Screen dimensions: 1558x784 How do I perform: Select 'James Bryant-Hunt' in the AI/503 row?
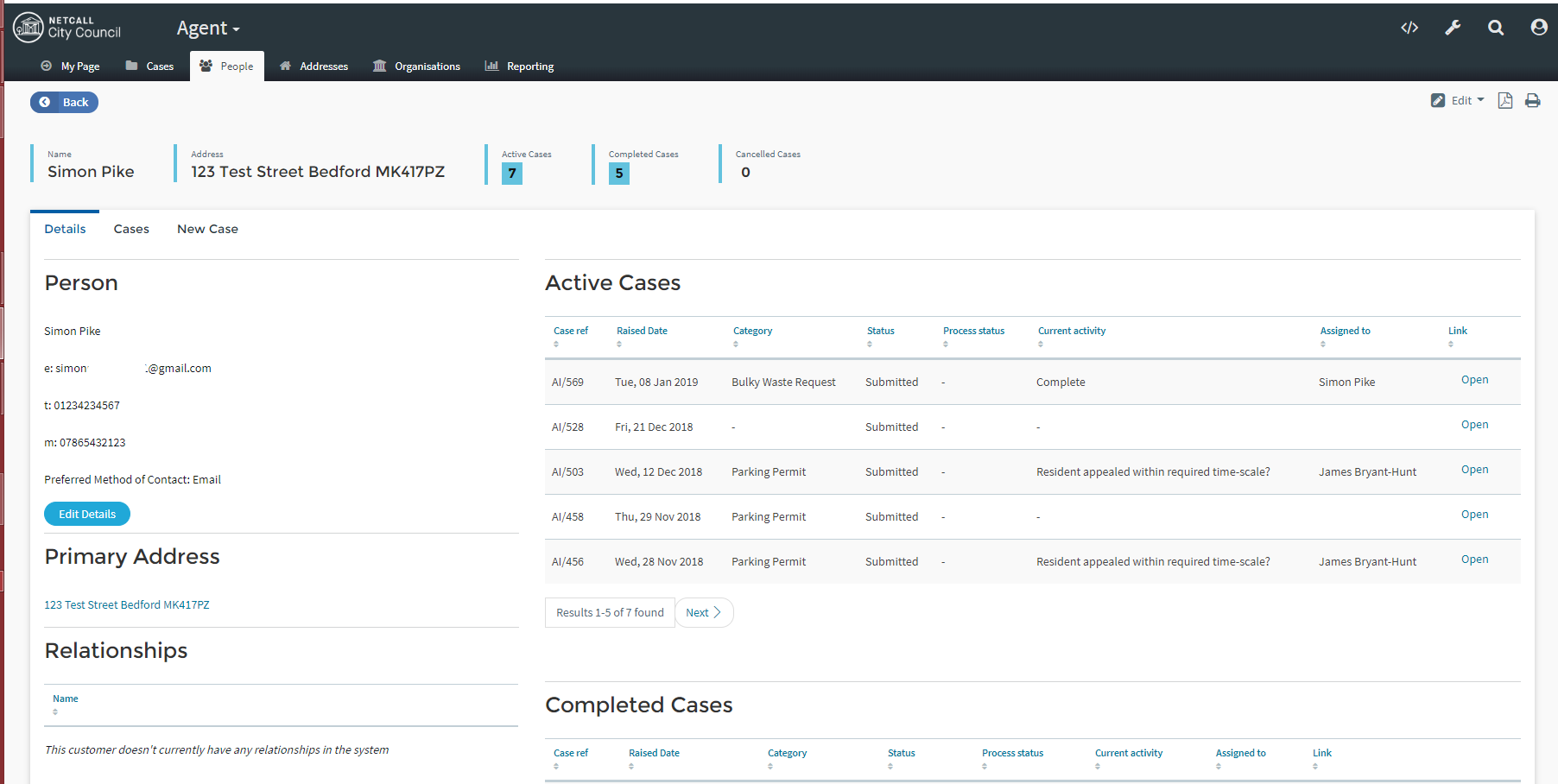pyautogui.click(x=1367, y=472)
